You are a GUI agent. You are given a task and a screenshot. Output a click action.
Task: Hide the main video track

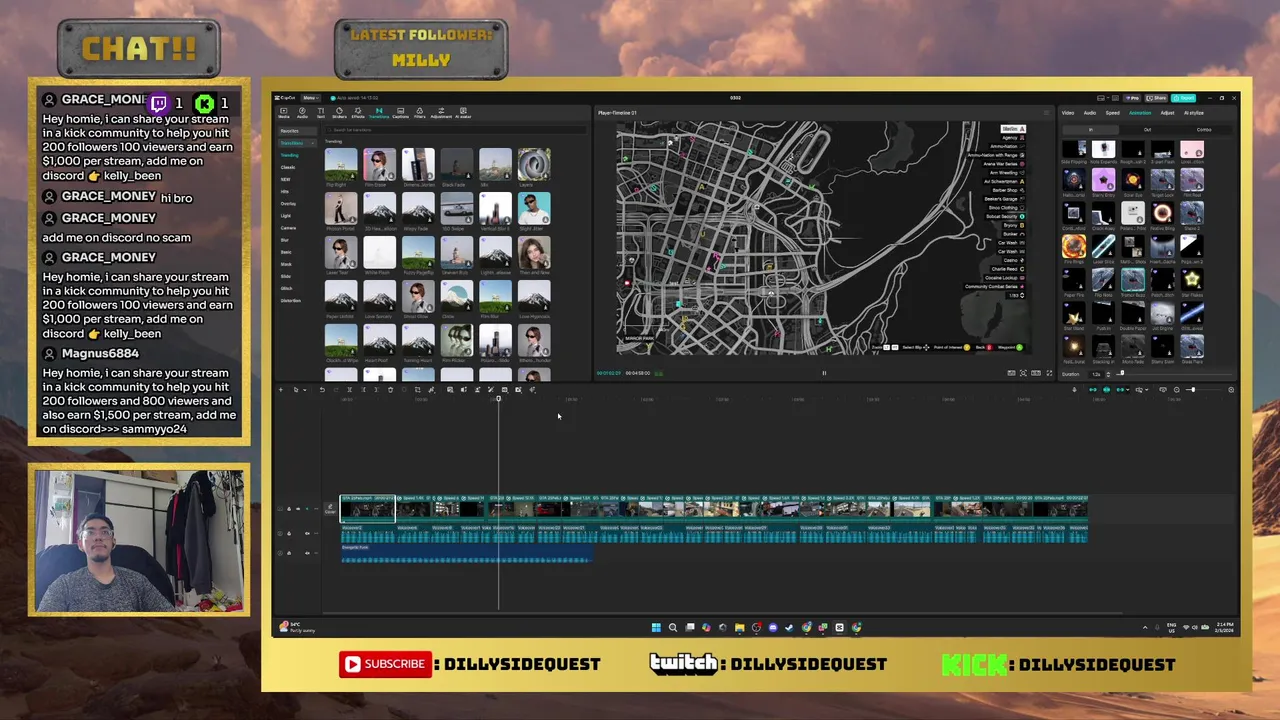pyautogui.click(x=298, y=509)
